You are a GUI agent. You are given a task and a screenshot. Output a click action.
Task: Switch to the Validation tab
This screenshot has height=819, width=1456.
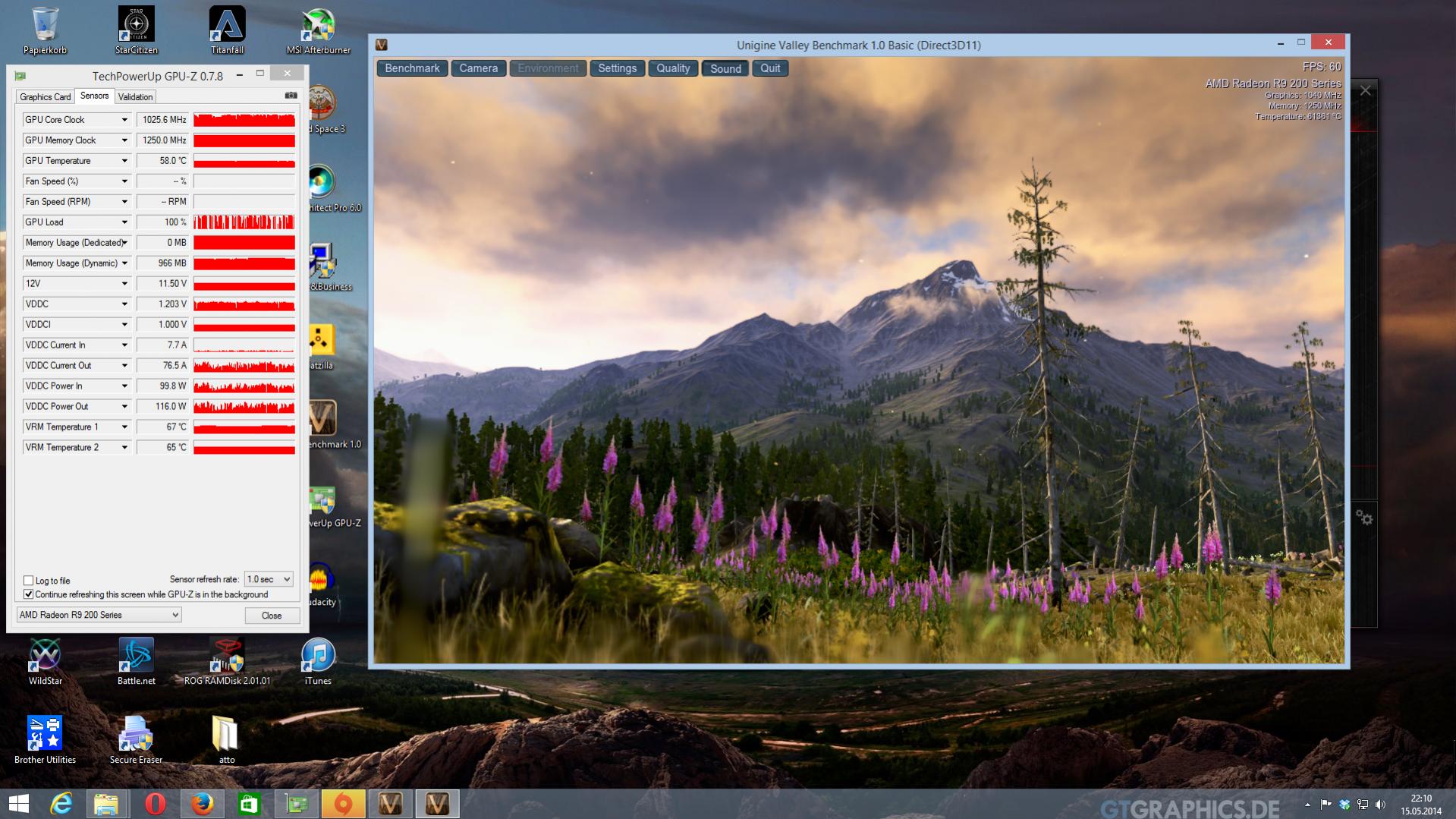(135, 96)
